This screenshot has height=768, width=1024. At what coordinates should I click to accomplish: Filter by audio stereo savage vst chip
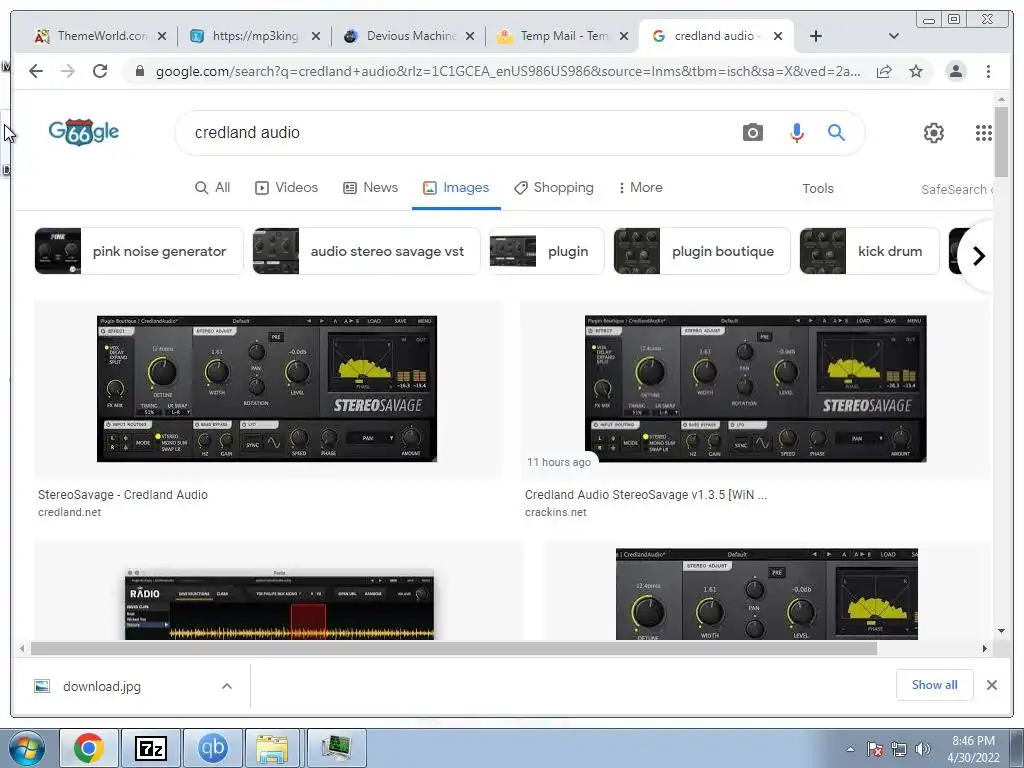click(366, 251)
